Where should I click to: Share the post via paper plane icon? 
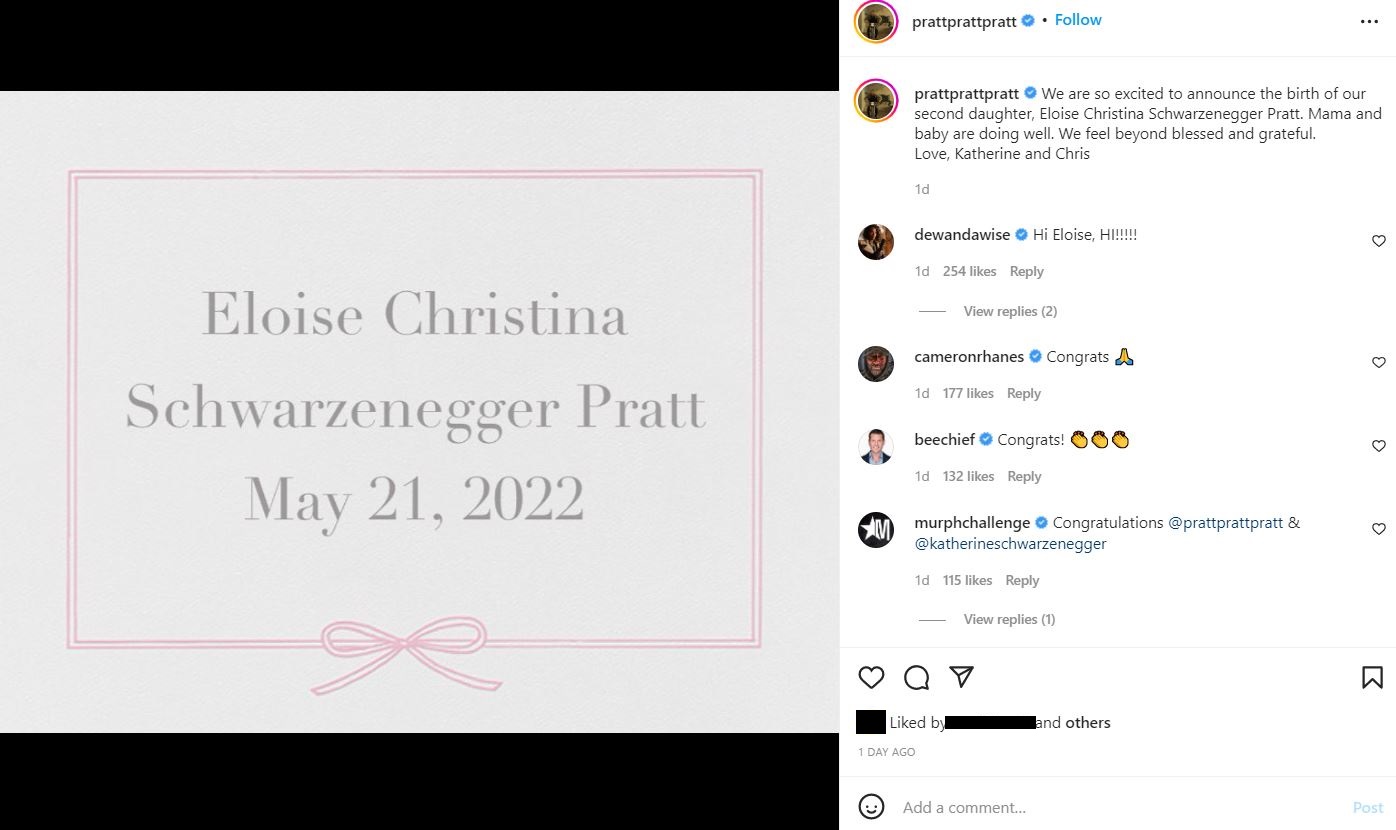[x=961, y=677]
